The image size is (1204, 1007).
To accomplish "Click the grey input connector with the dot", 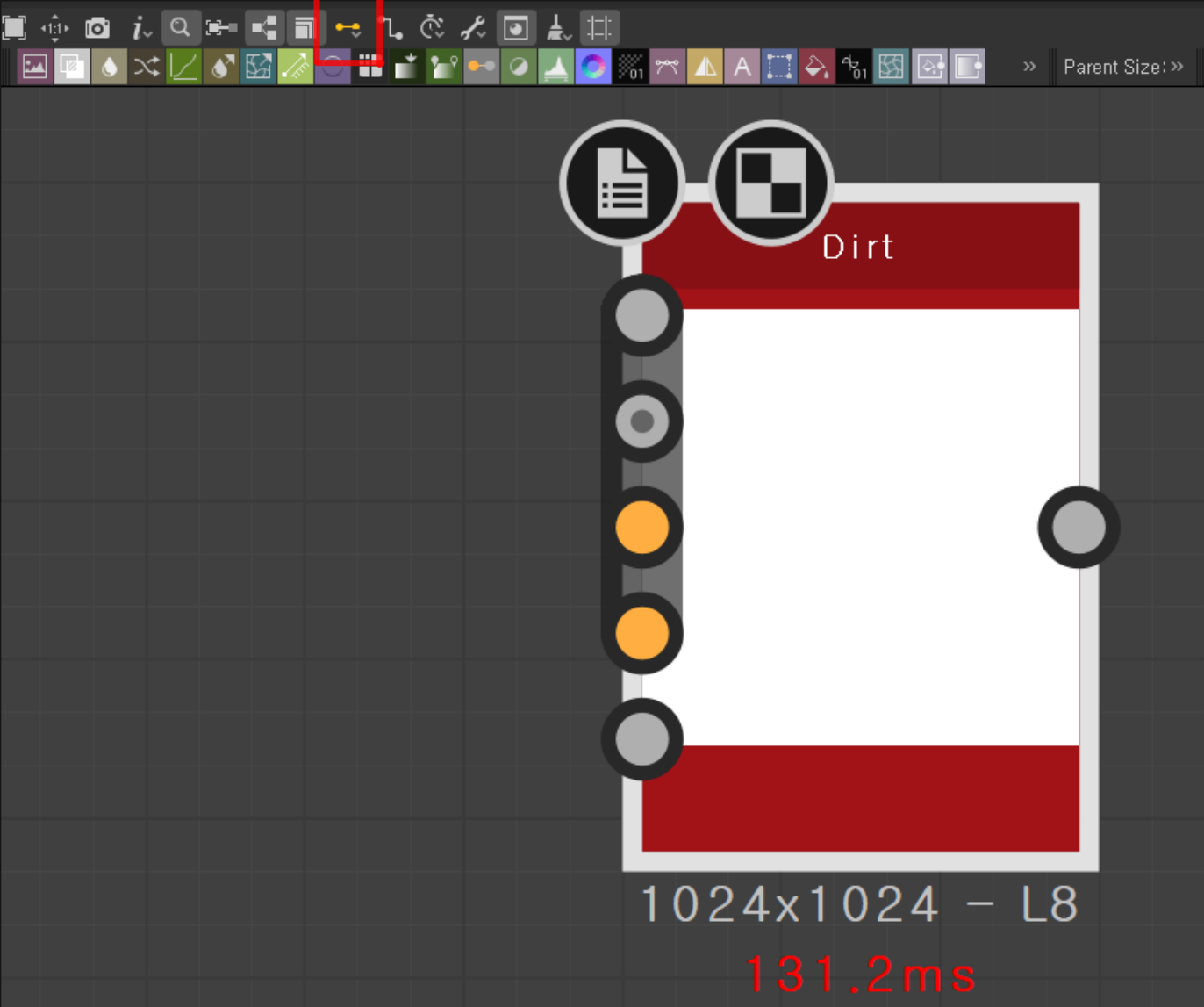I will (642, 421).
